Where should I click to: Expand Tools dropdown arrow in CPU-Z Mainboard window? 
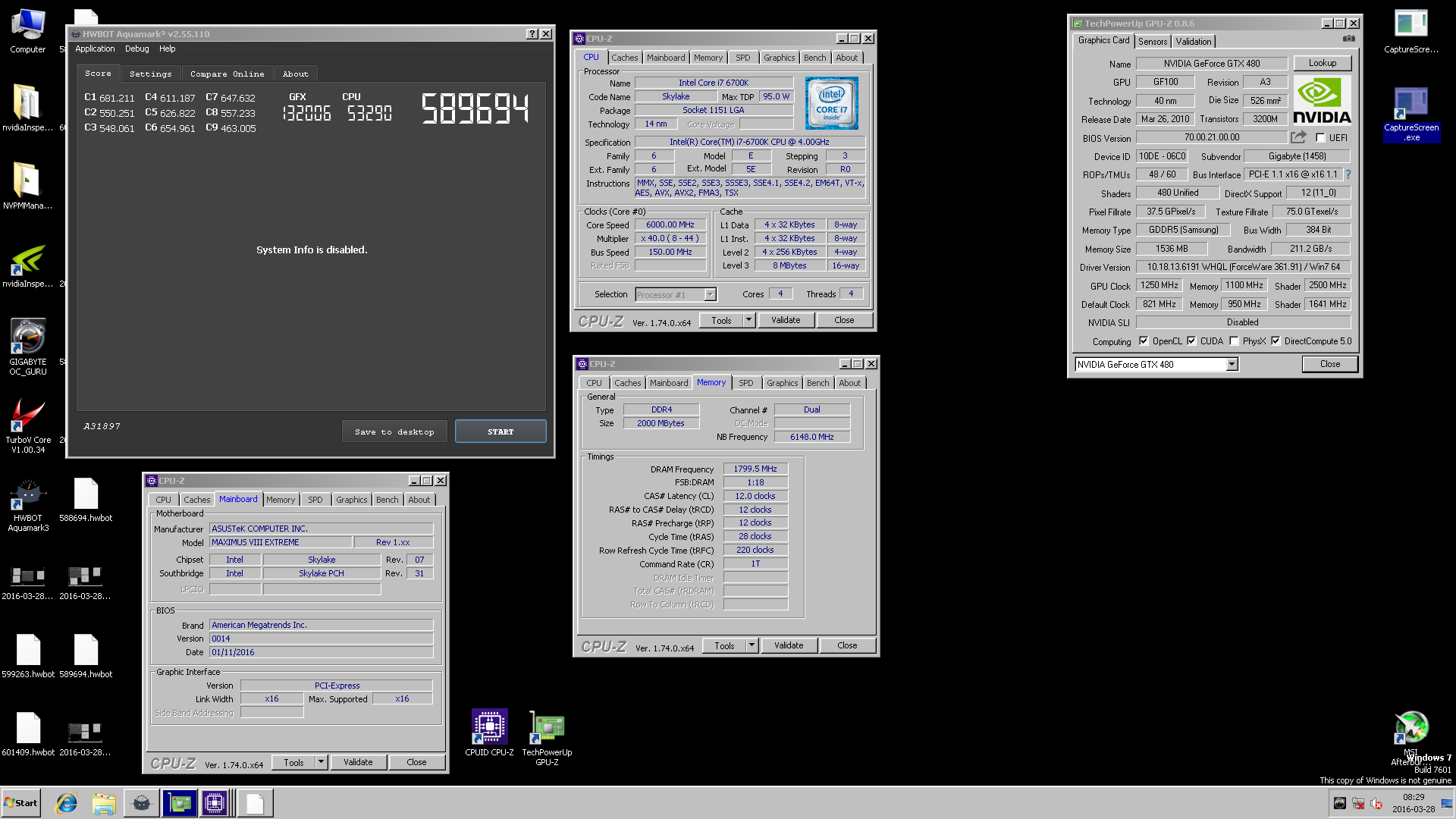pyautogui.click(x=321, y=762)
